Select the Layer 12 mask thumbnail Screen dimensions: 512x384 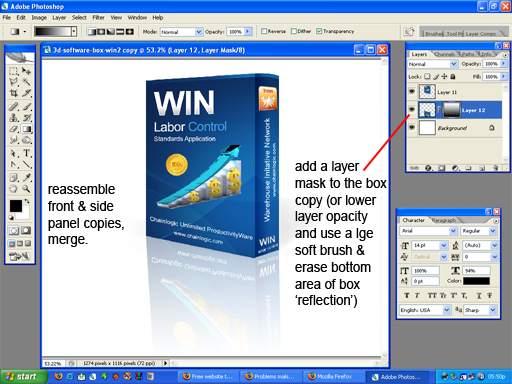[452, 110]
